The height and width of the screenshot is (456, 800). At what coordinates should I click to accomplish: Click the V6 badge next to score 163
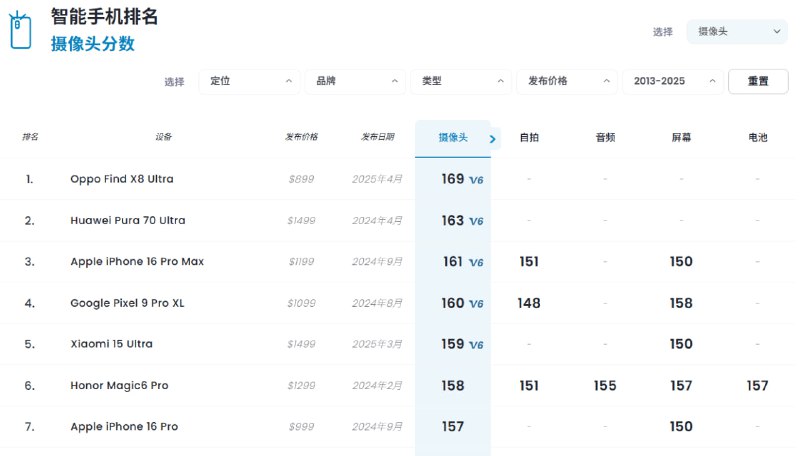click(476, 221)
